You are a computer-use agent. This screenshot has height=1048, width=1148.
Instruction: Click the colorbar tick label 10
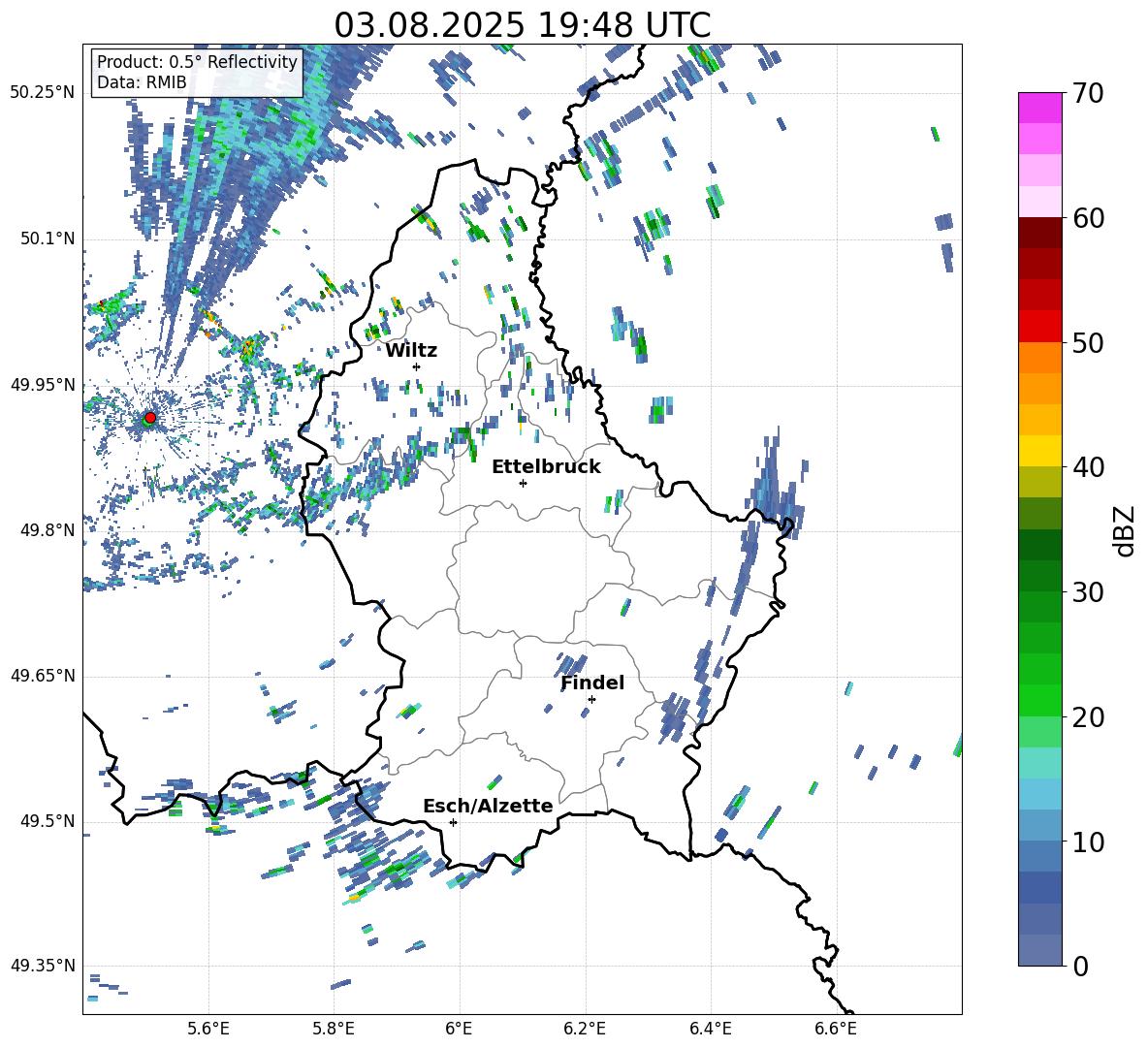[x=1088, y=842]
